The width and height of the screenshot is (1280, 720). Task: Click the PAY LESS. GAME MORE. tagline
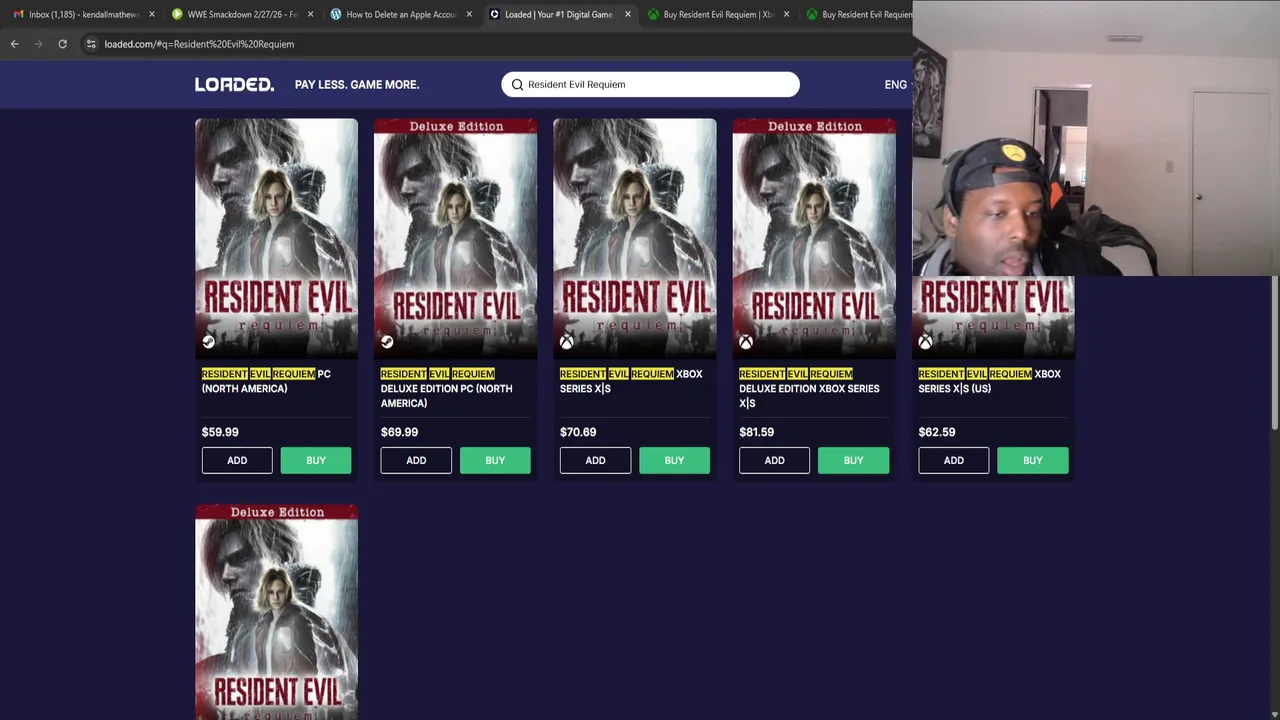pyautogui.click(x=357, y=85)
